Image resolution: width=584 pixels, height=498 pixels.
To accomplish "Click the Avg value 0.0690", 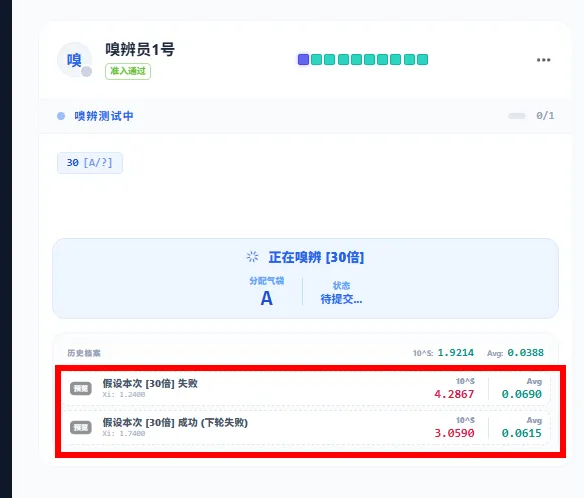I will click(521, 394).
